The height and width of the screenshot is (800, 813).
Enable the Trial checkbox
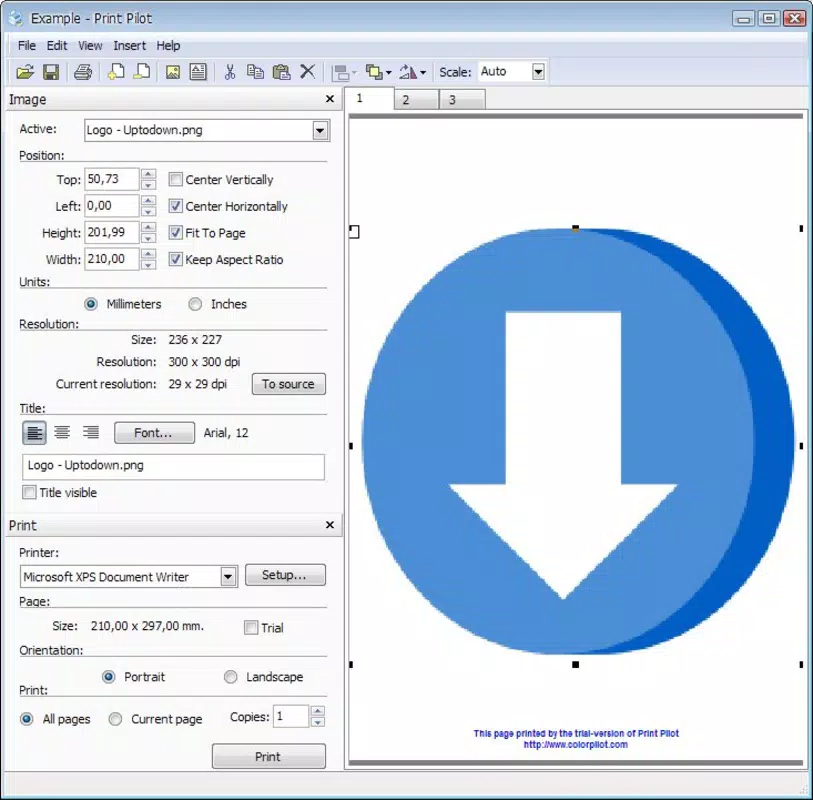tap(251, 627)
